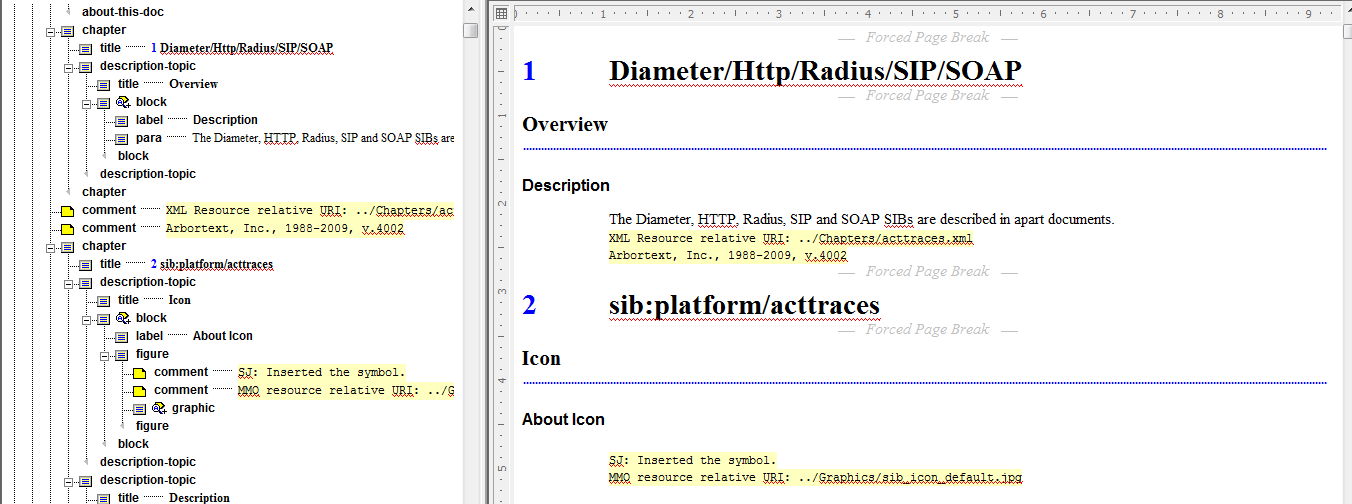Click the element icon of description-topic containing title Overview
Screen dimensions: 1352x504
pos(86,66)
